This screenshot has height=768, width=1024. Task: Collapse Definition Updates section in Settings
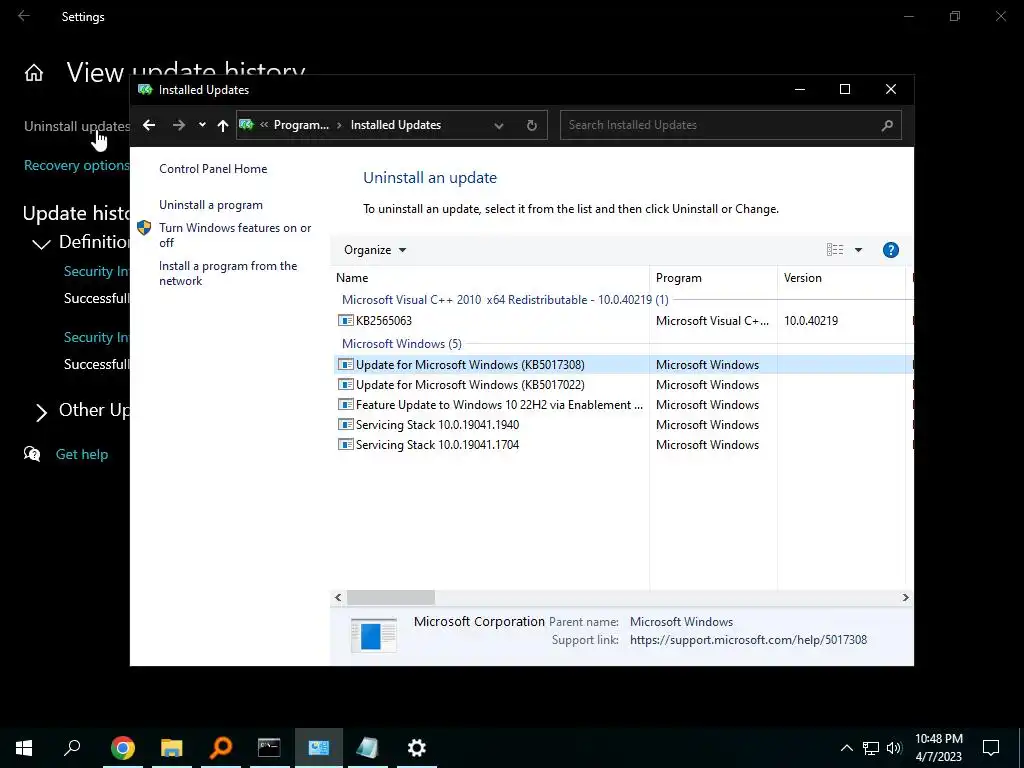point(40,244)
